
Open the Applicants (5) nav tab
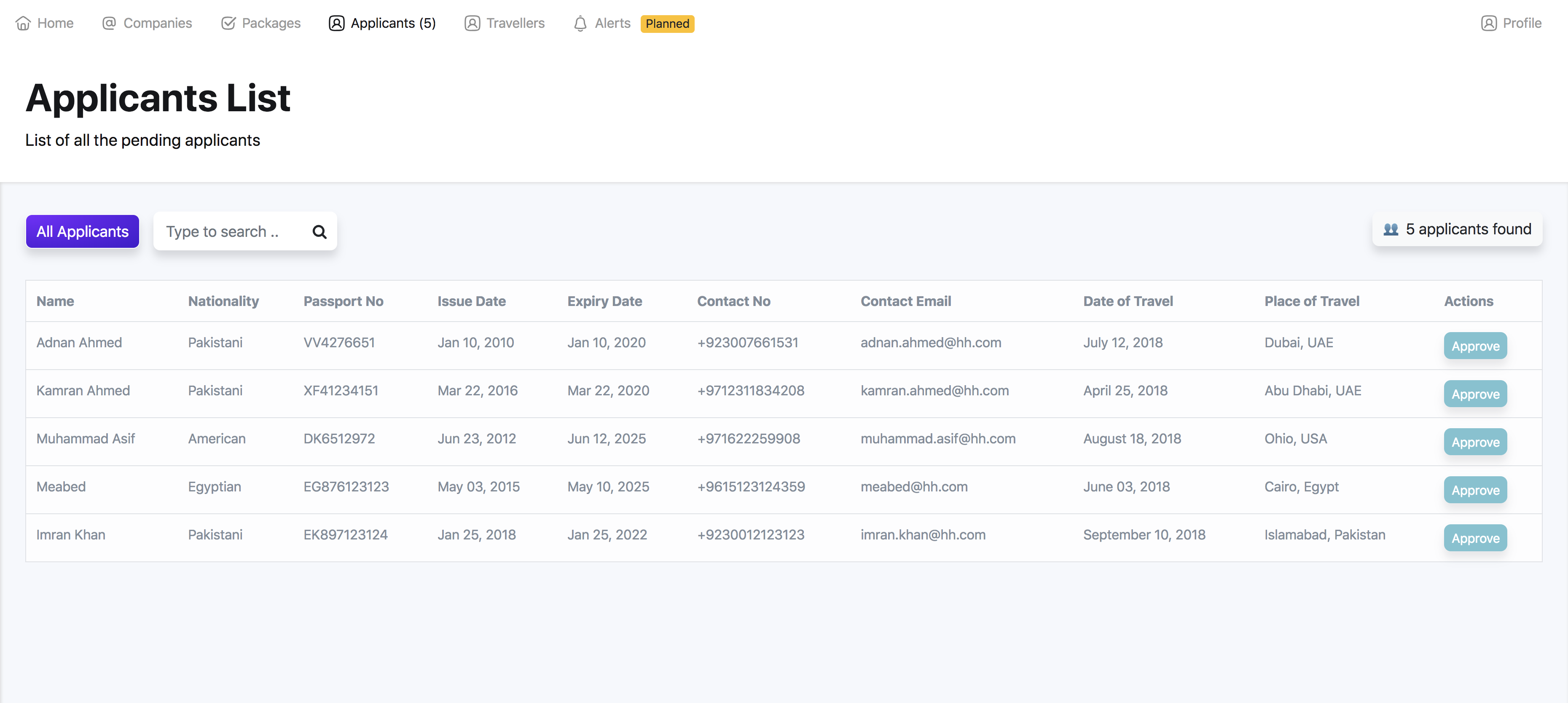392,23
